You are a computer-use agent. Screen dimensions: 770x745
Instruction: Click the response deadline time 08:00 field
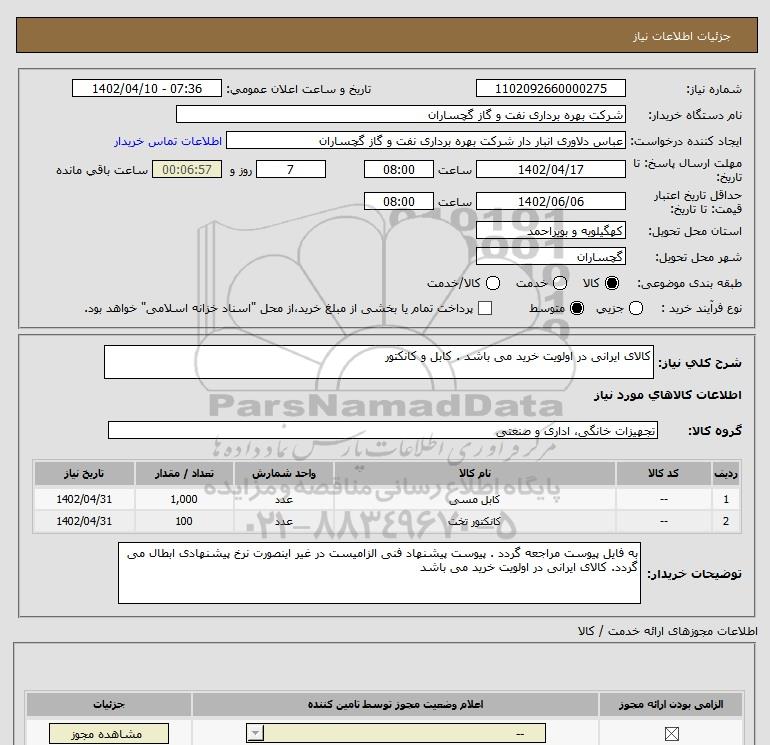(399, 169)
